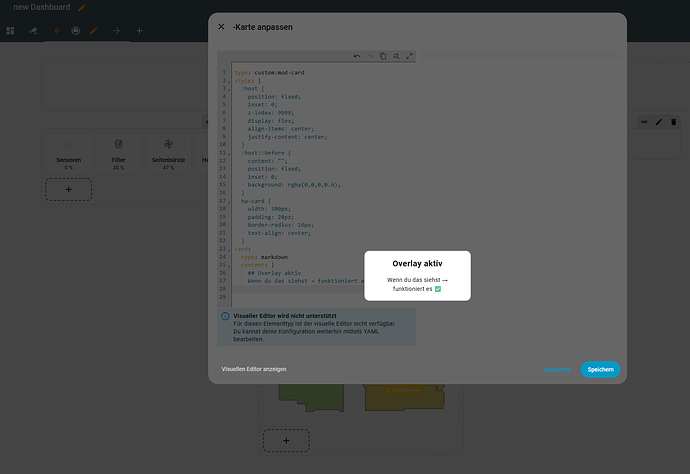Place cursor on empty line 28
690x474 pixels.
pos(323,289)
